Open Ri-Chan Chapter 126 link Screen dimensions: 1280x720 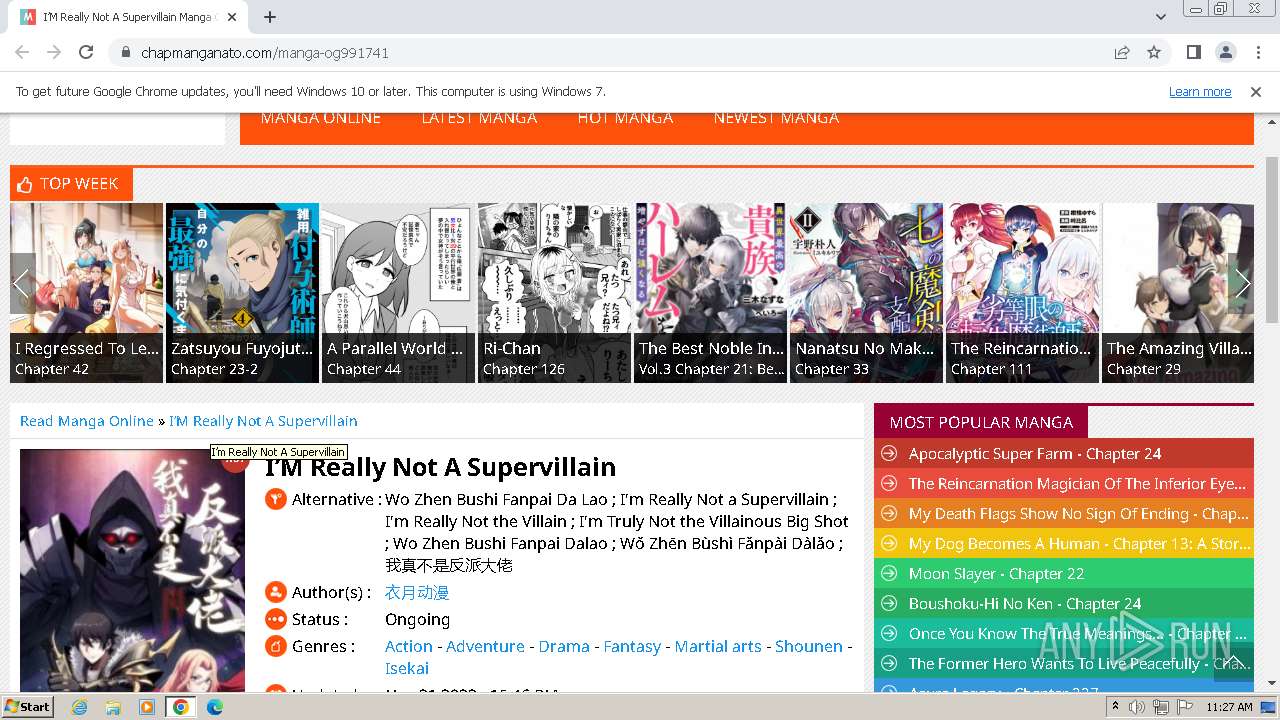pos(523,369)
